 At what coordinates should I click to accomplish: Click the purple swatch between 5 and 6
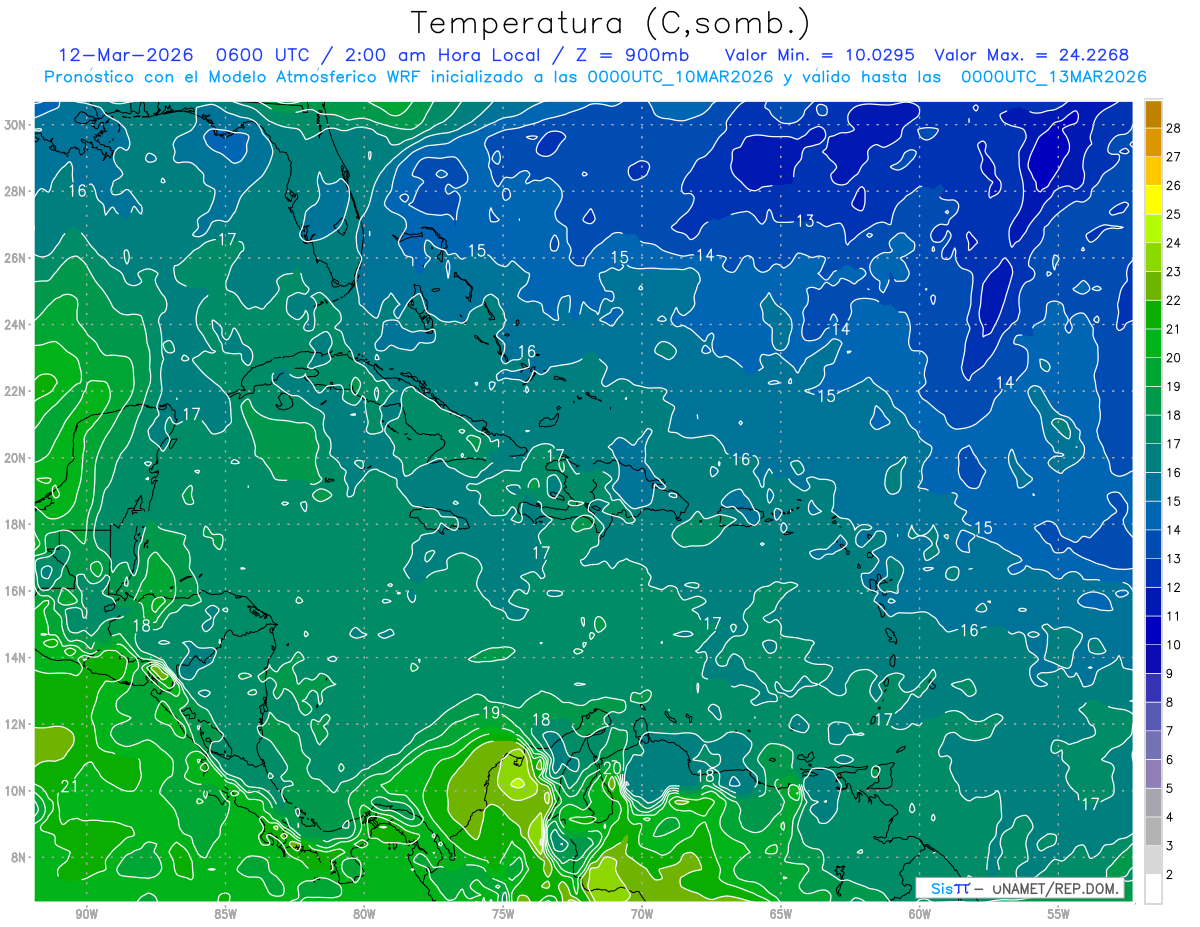click(x=1153, y=774)
